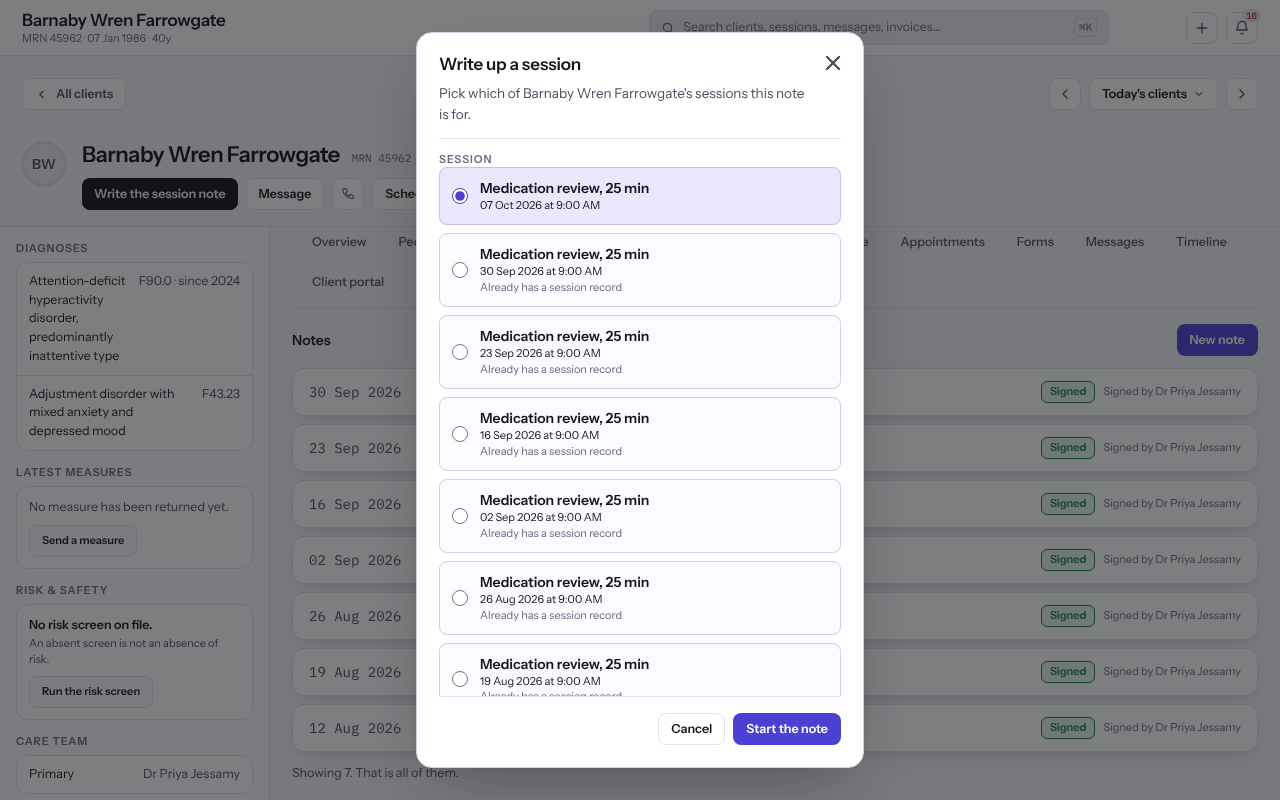Click the Signed badge on 30 Sep 2026 note
The height and width of the screenshot is (800, 1280).
click(1068, 392)
